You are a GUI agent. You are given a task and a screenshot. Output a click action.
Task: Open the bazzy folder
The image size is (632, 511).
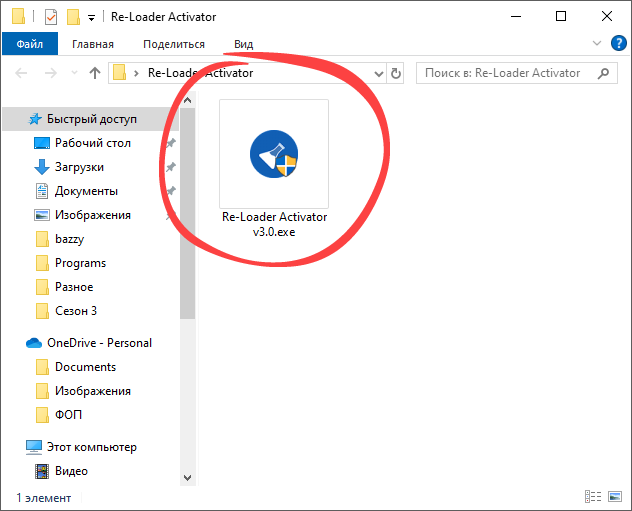(69, 239)
